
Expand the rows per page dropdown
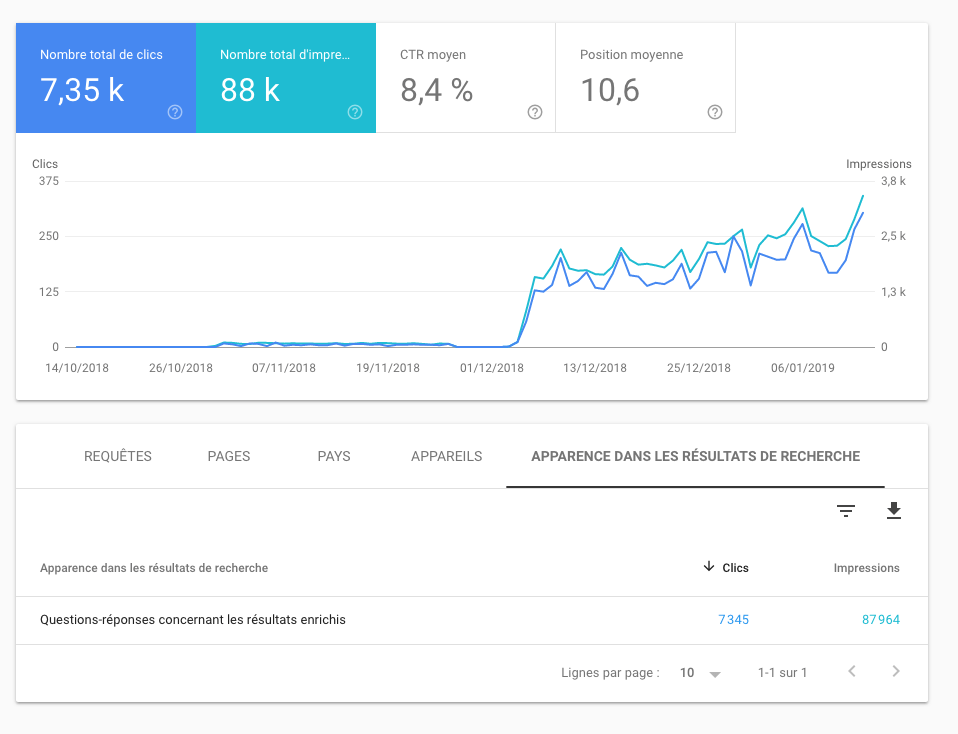700,673
